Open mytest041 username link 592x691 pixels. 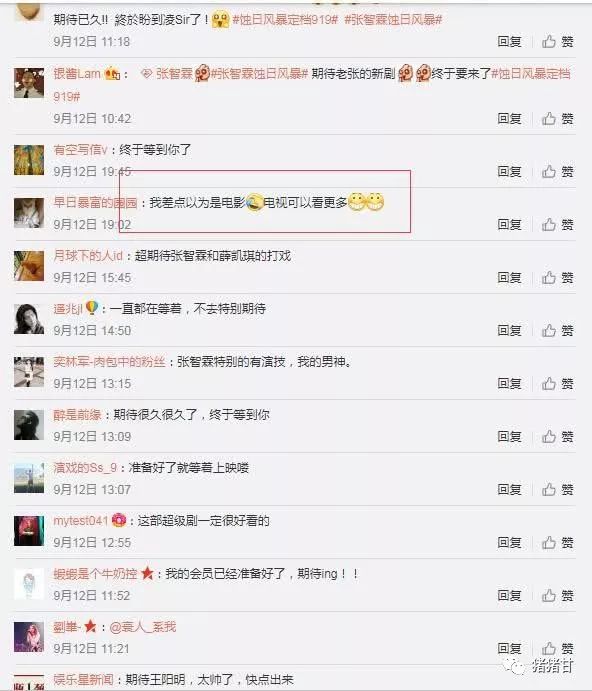81,520
